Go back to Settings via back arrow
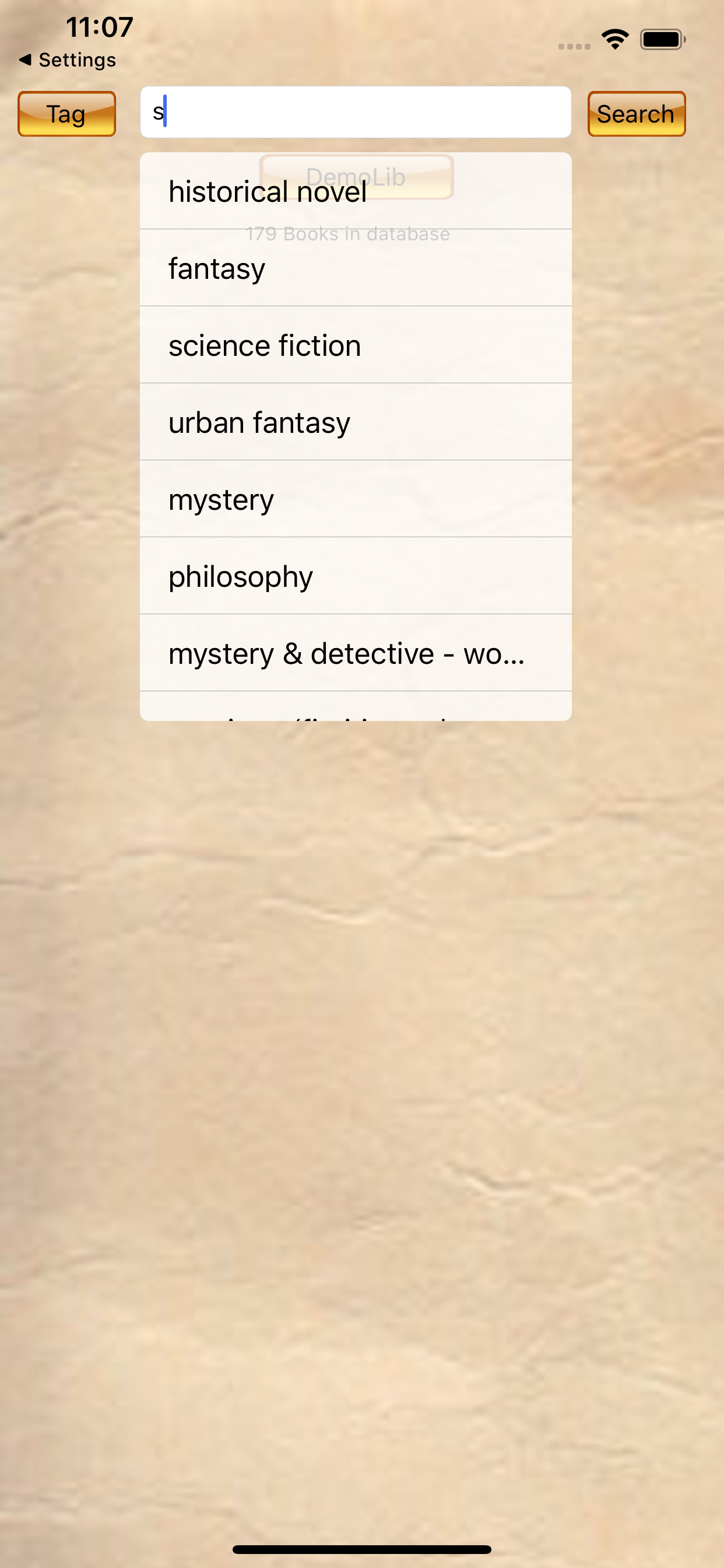Screen dimensions: 724x1568 [x=25, y=60]
